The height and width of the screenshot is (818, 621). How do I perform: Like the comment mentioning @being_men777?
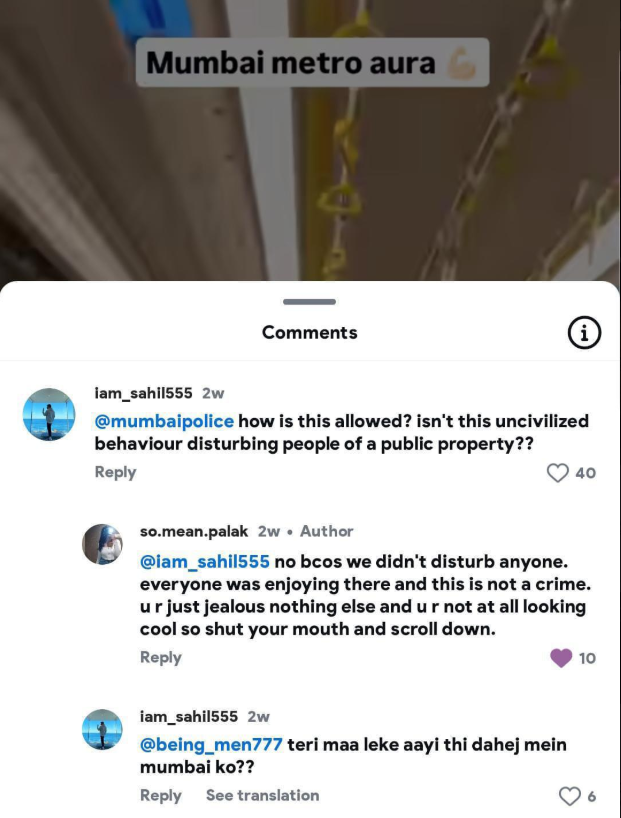point(569,796)
